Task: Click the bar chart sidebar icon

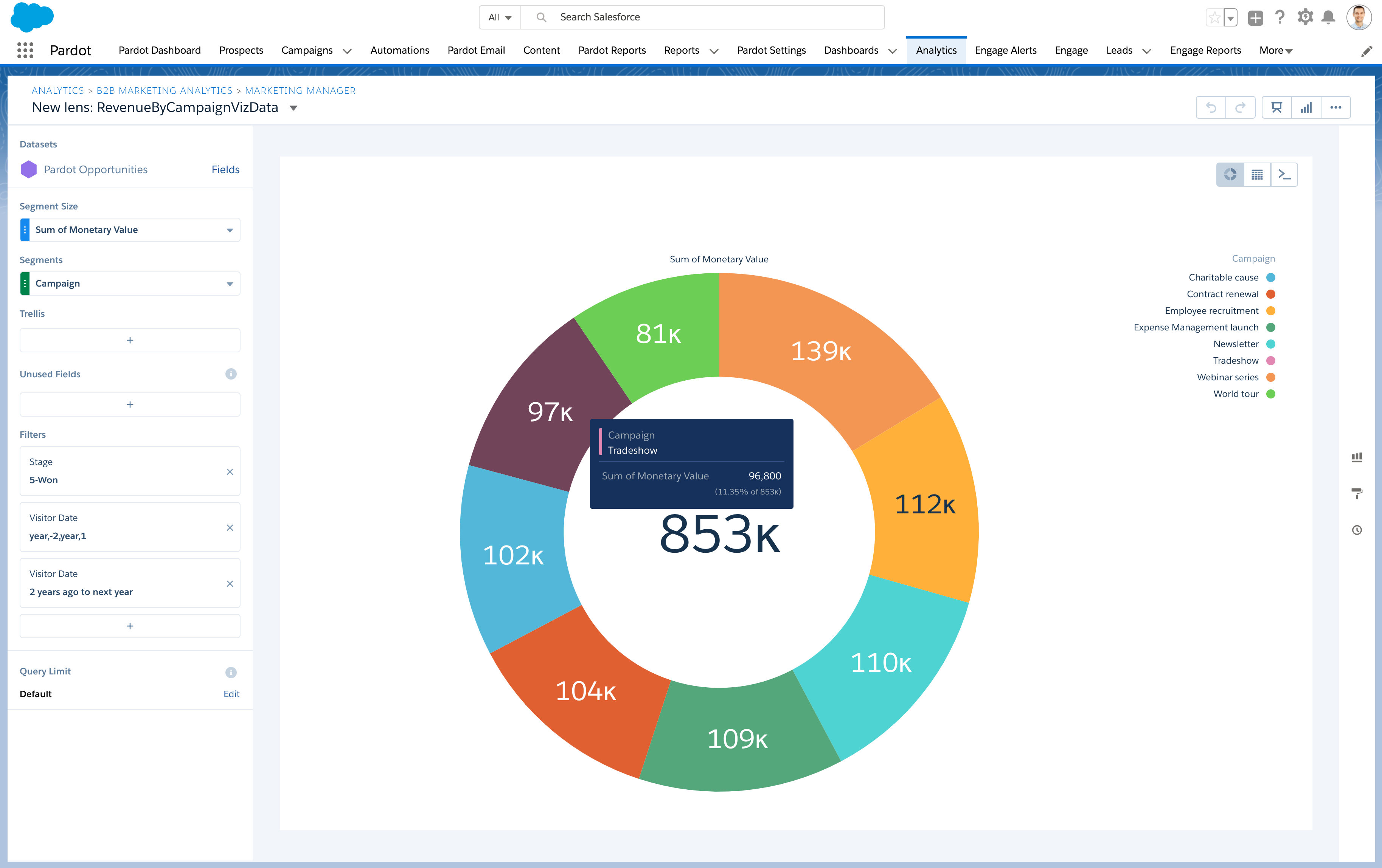Action: (x=1357, y=457)
